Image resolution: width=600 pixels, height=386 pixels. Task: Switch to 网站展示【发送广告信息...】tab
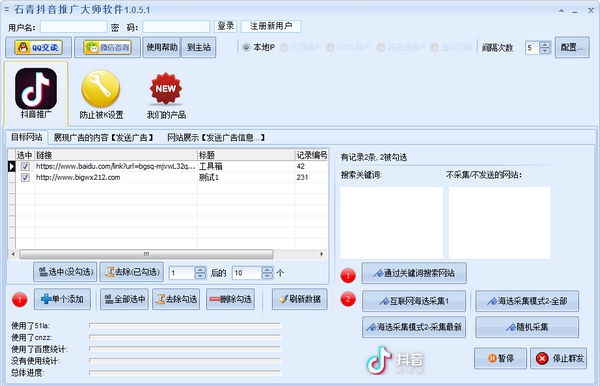tap(216, 138)
